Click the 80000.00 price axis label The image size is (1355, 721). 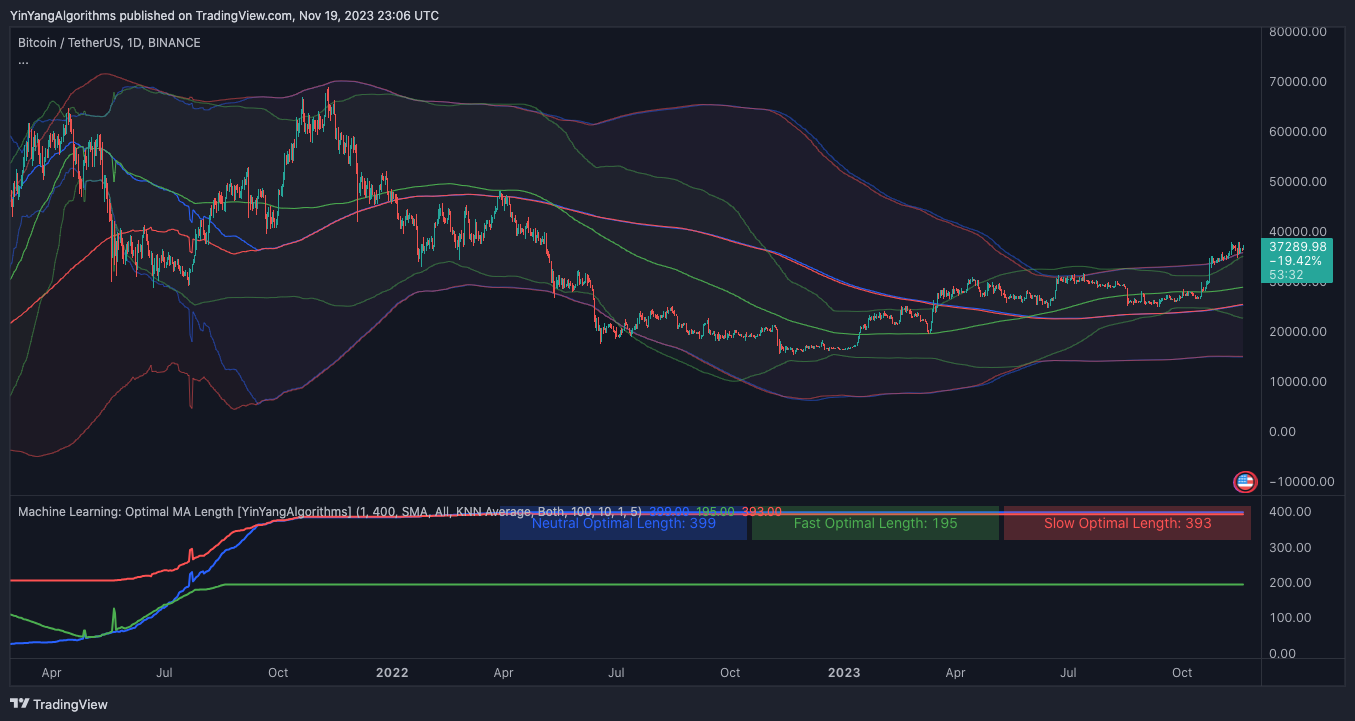1297,32
